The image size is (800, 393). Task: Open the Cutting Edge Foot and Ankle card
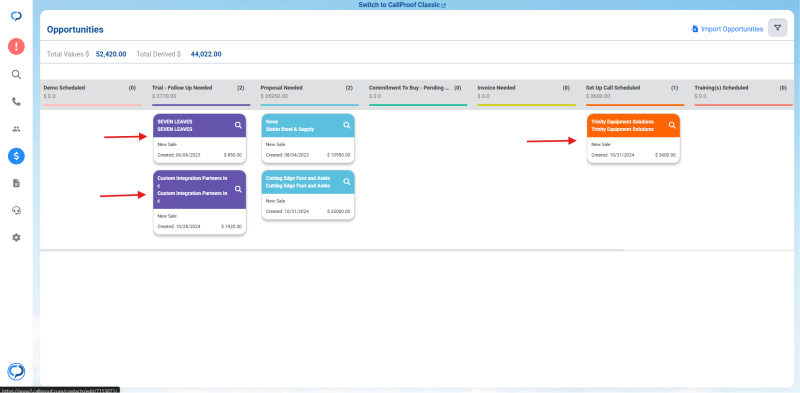pos(308,195)
